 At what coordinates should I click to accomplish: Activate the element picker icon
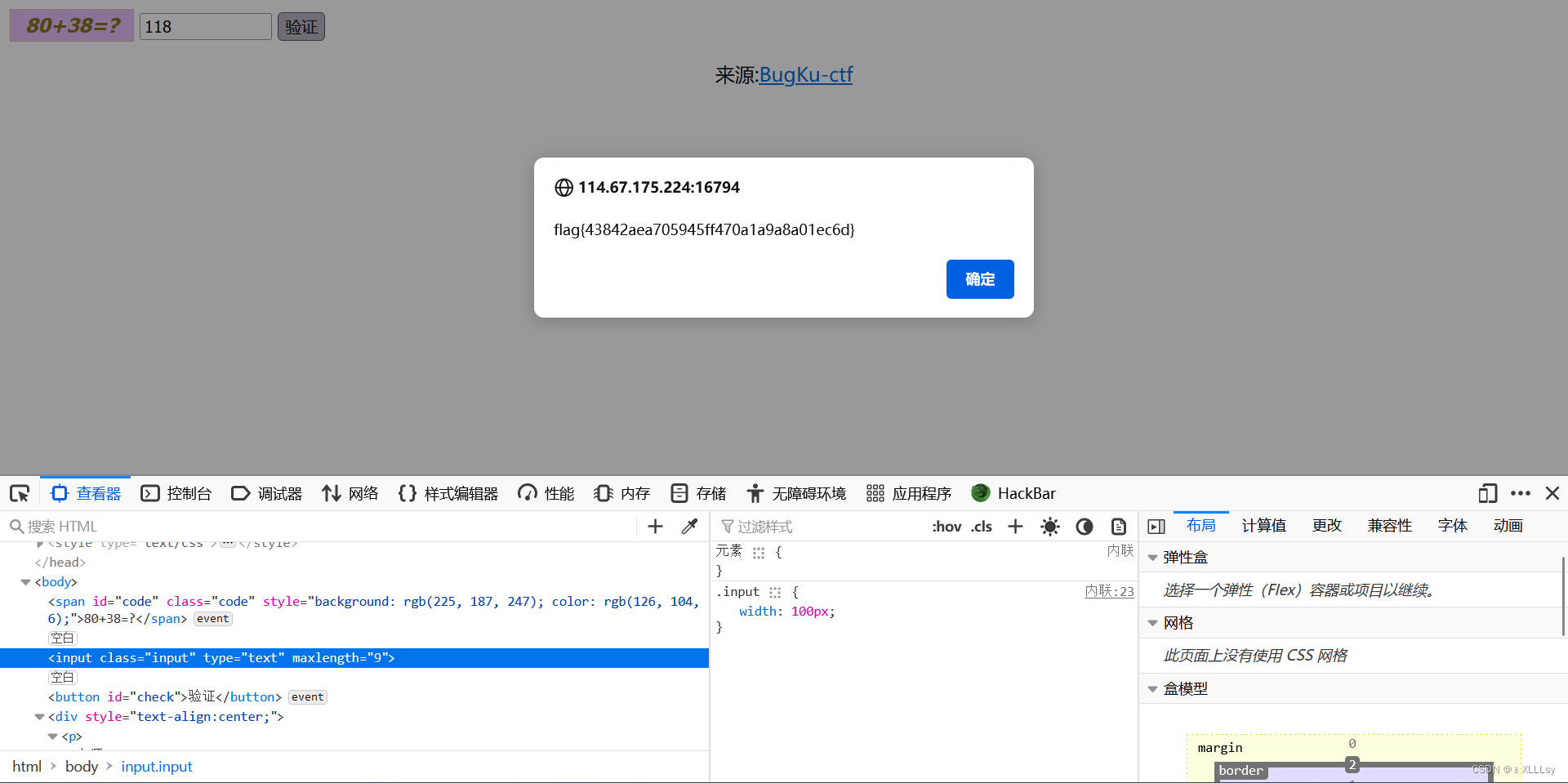[x=20, y=493]
